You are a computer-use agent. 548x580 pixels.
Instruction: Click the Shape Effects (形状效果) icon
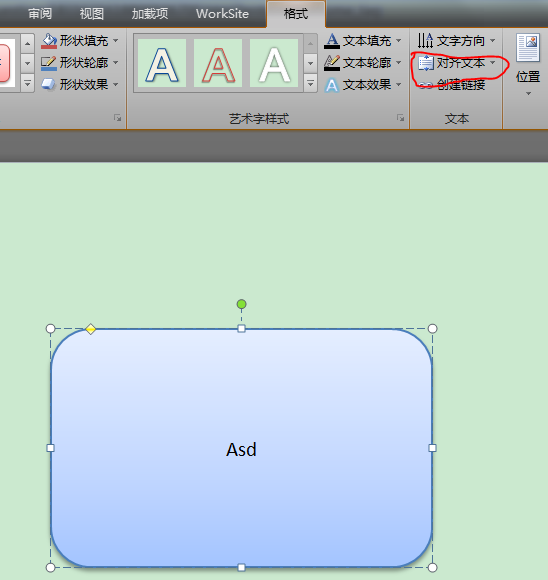49,84
